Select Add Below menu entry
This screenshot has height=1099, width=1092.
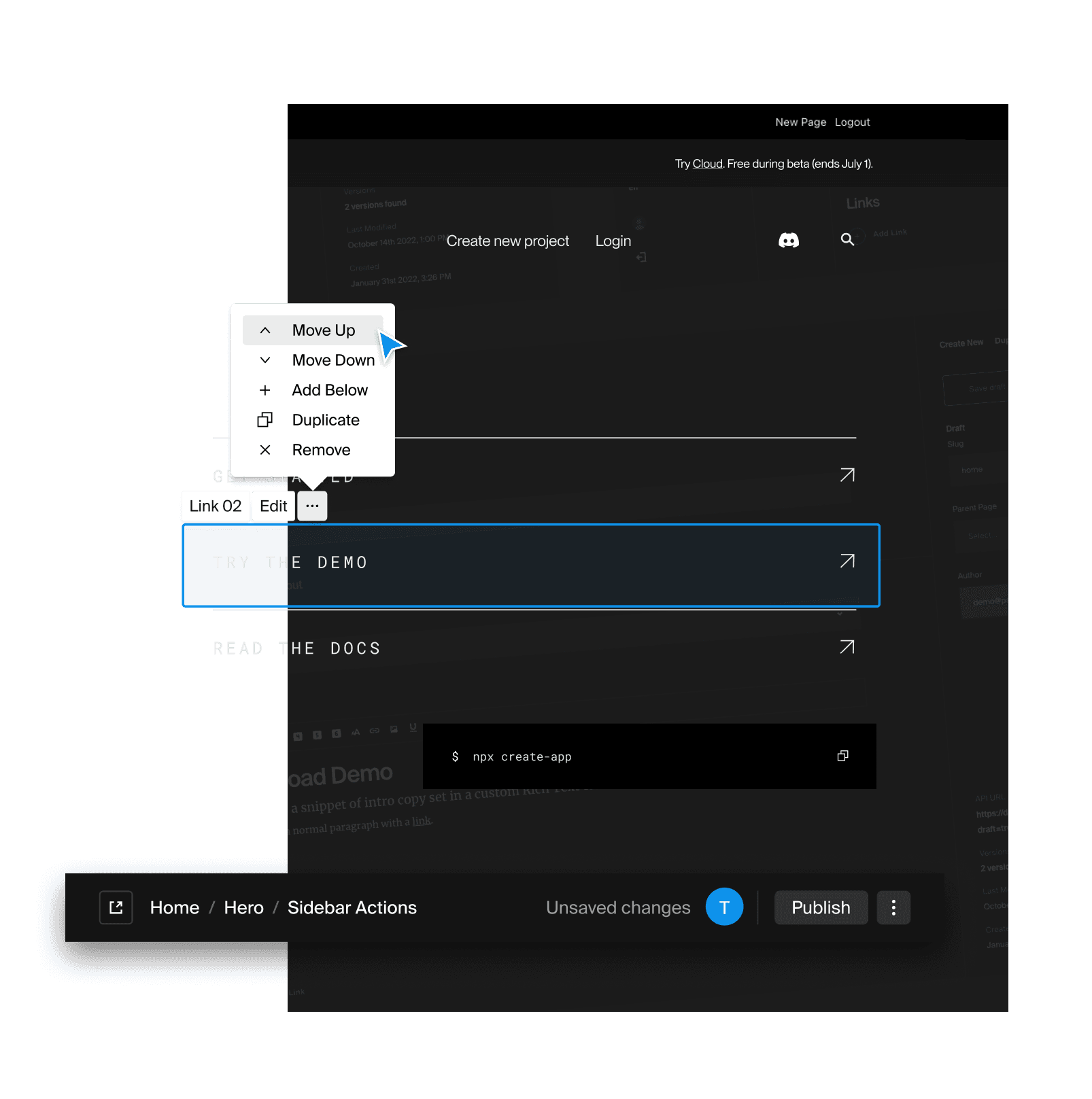point(313,390)
